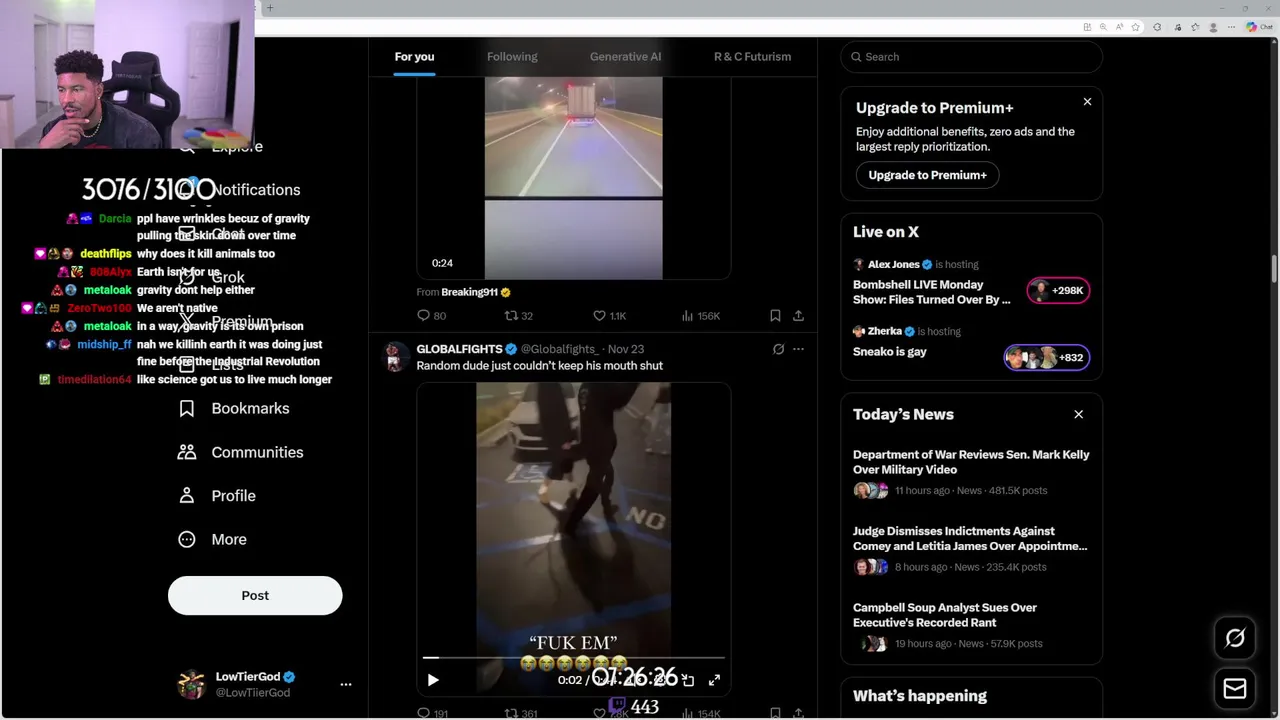Open browser split screen icon

(1087, 27)
